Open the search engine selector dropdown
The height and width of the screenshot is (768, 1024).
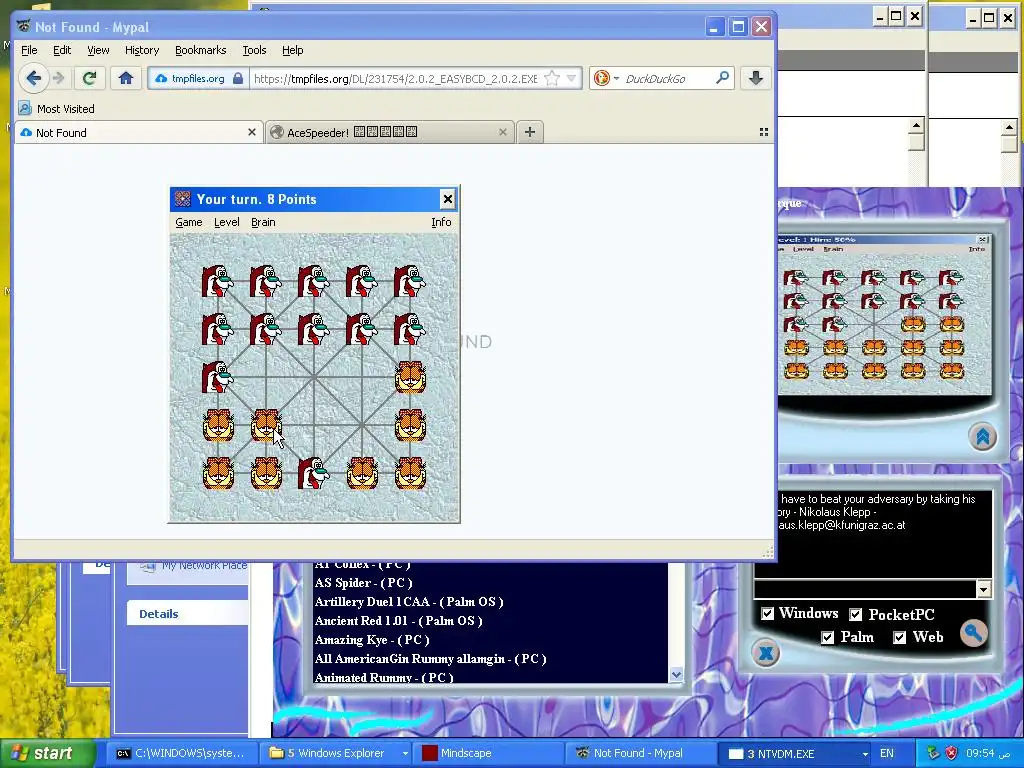point(616,78)
